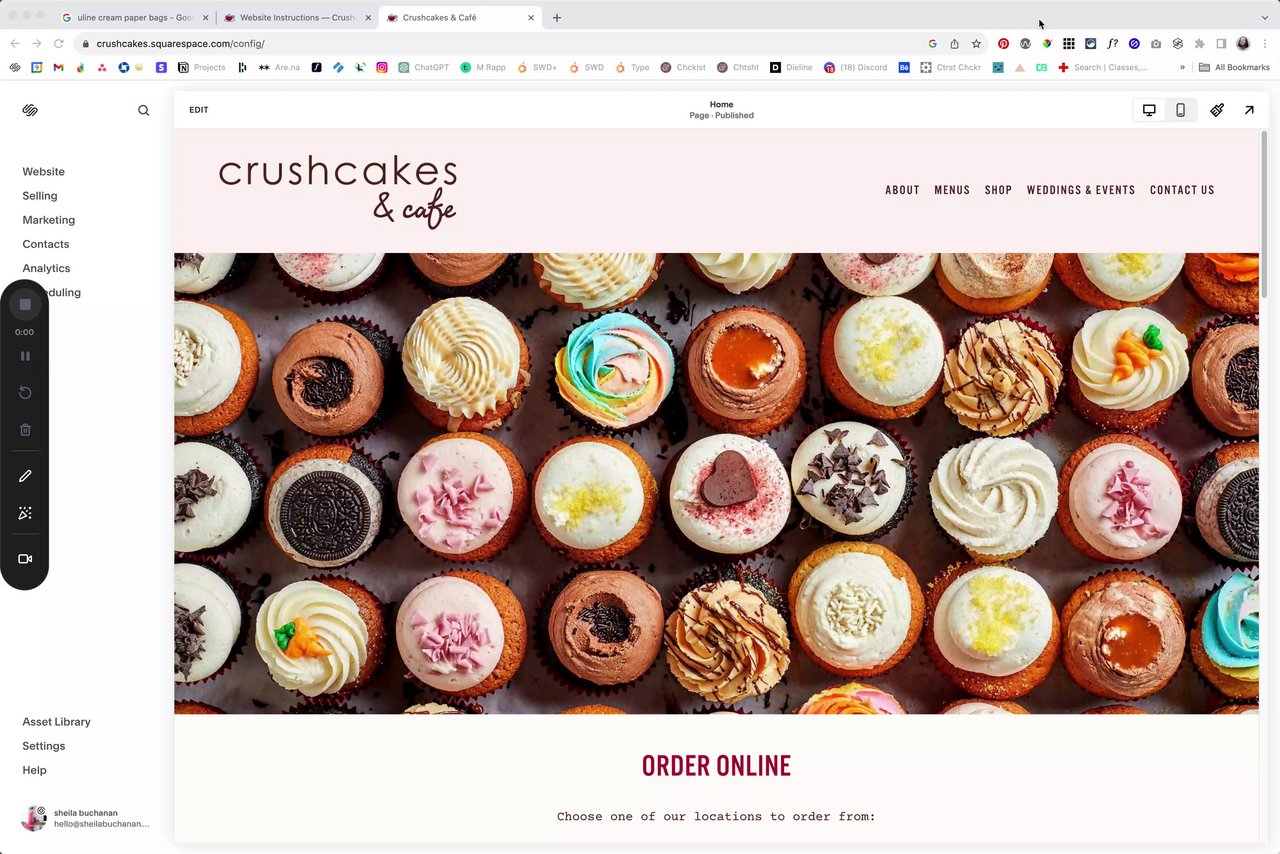The width and height of the screenshot is (1280, 854).
Task: Open the sidebar search icon
Action: [x=143, y=110]
